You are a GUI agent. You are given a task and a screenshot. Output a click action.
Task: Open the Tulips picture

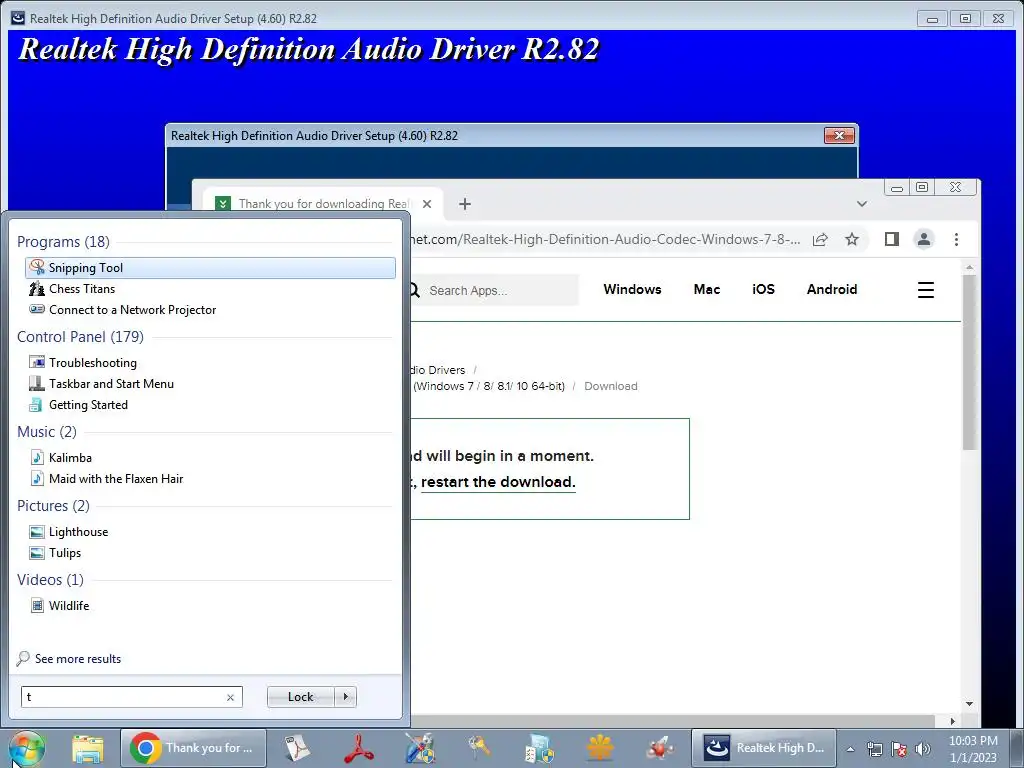tap(65, 552)
